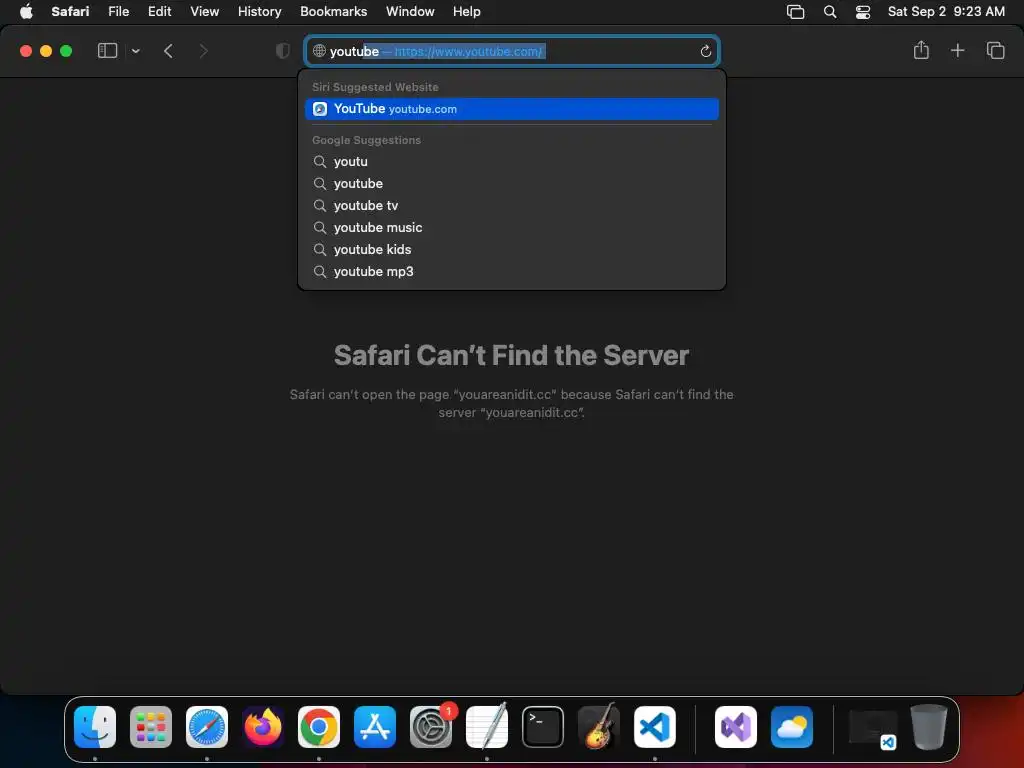The height and width of the screenshot is (768, 1024).
Task: Open Launchpad from the Dock
Action: point(151,727)
